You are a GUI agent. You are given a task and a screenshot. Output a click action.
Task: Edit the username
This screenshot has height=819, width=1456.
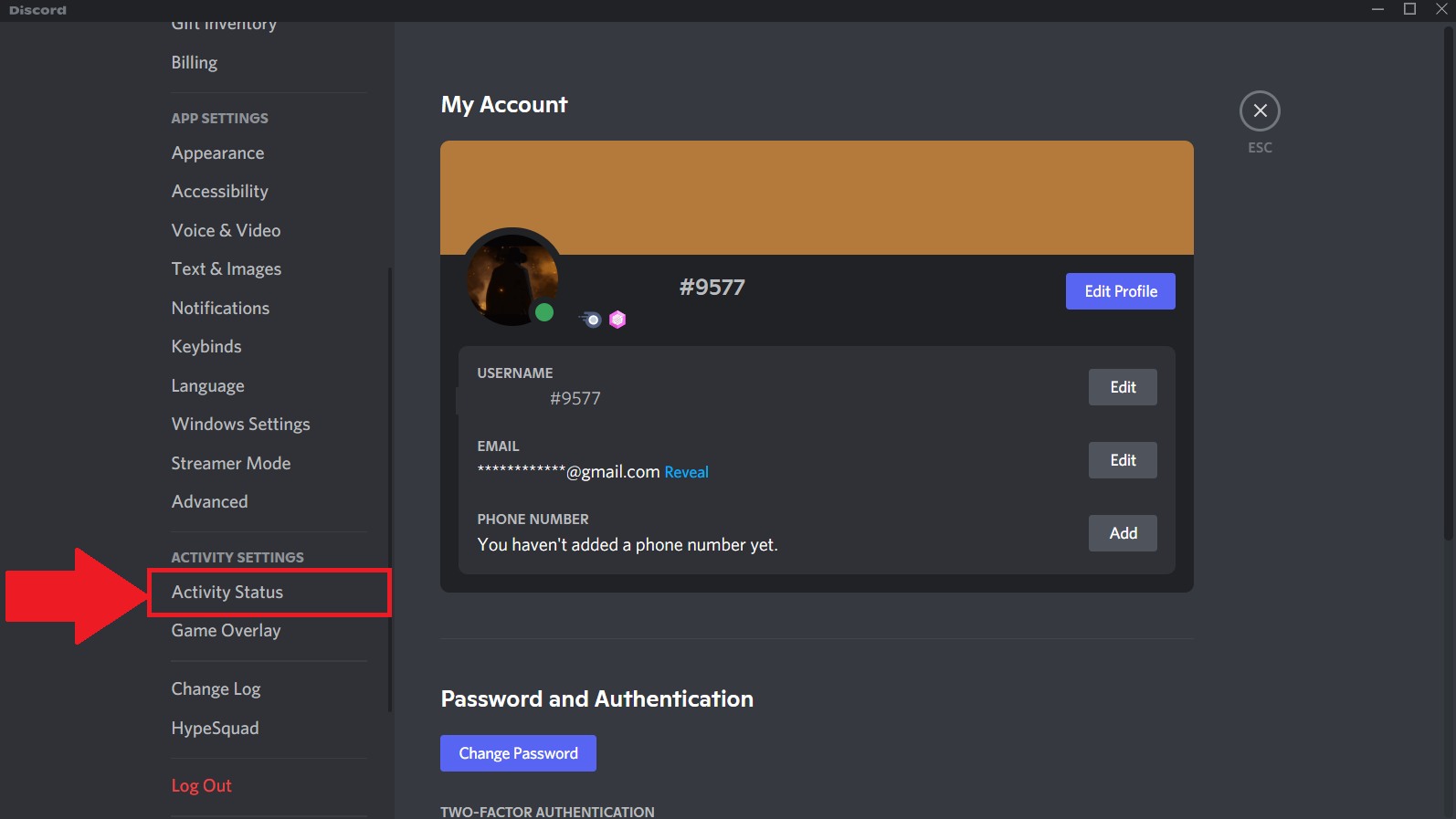pyautogui.click(x=1123, y=387)
